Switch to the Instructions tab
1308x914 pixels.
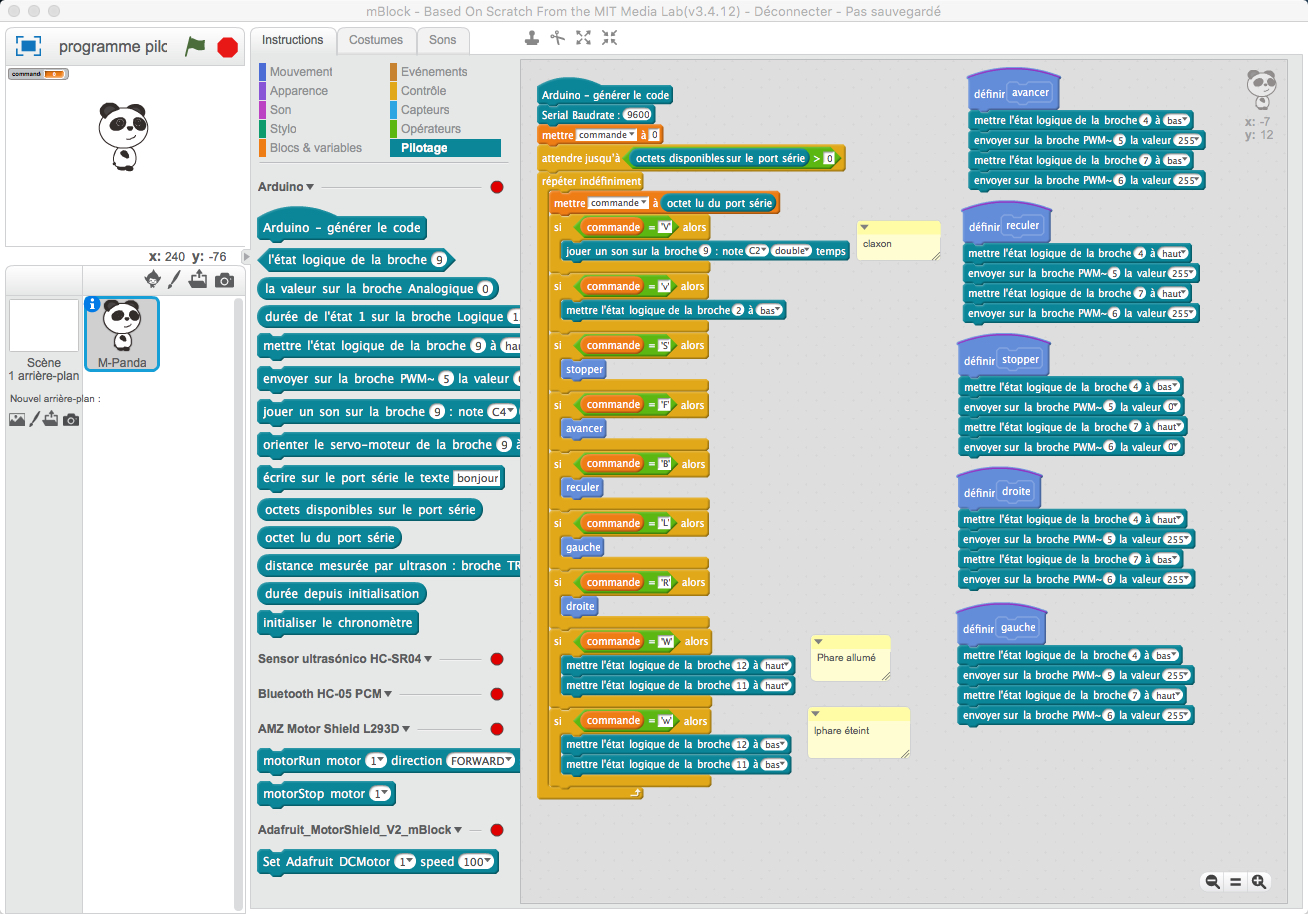coord(293,40)
